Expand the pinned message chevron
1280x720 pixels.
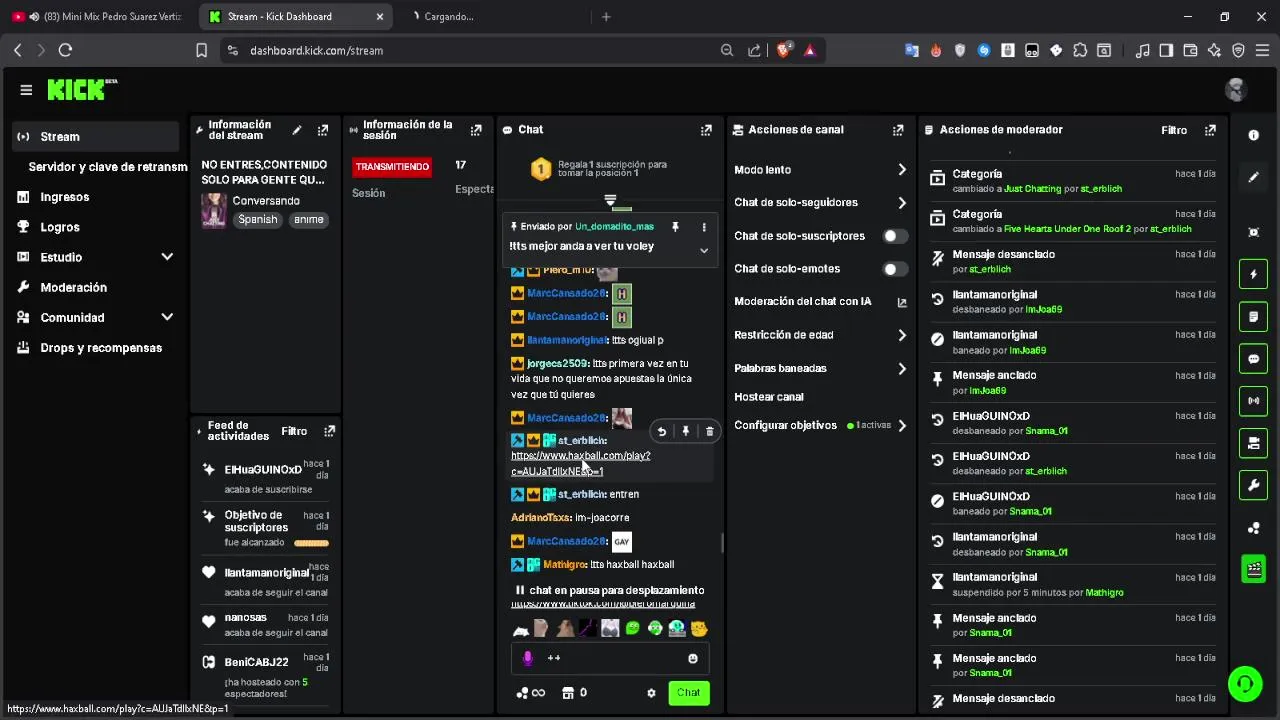coord(703,251)
